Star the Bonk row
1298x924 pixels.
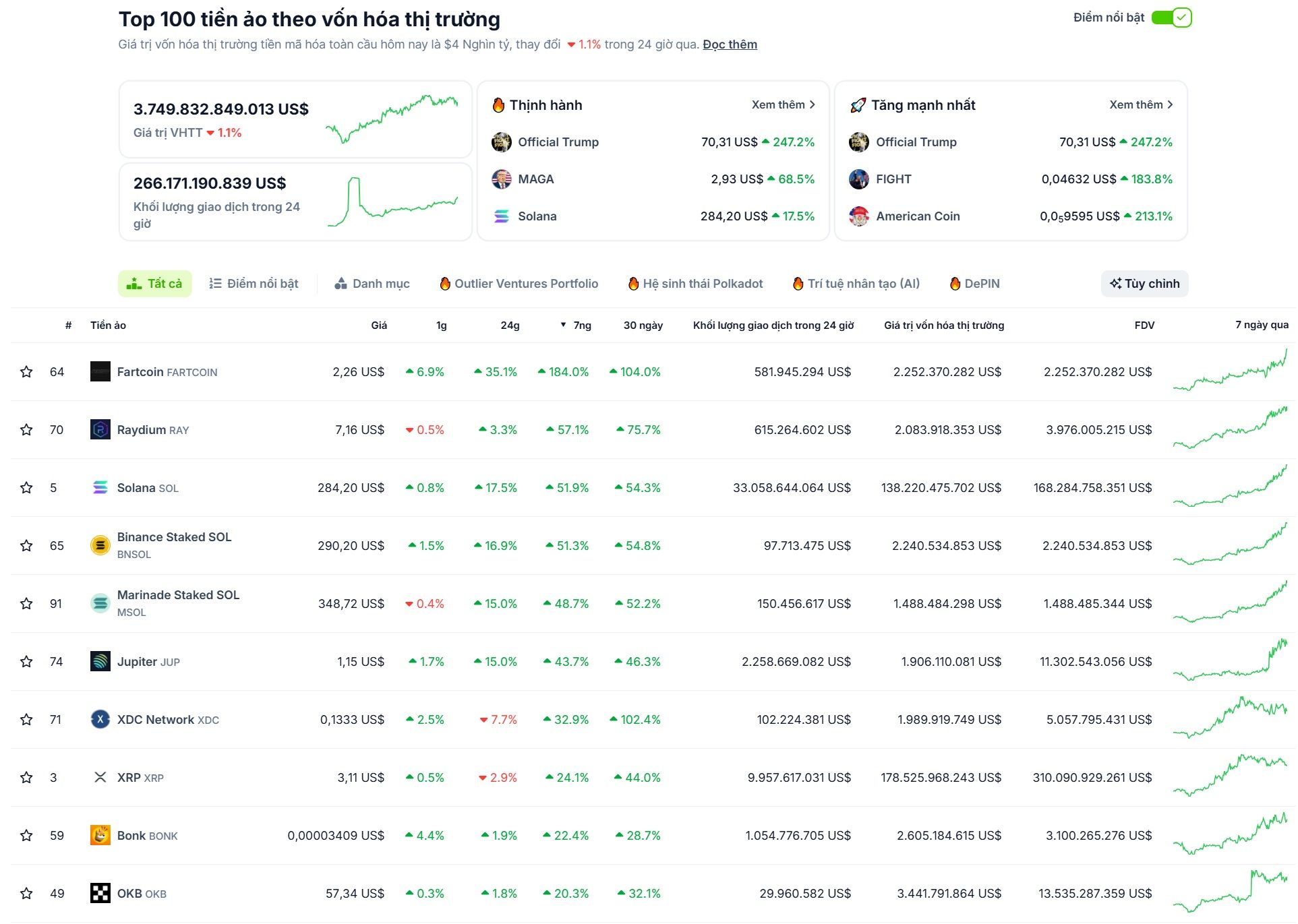click(x=26, y=836)
